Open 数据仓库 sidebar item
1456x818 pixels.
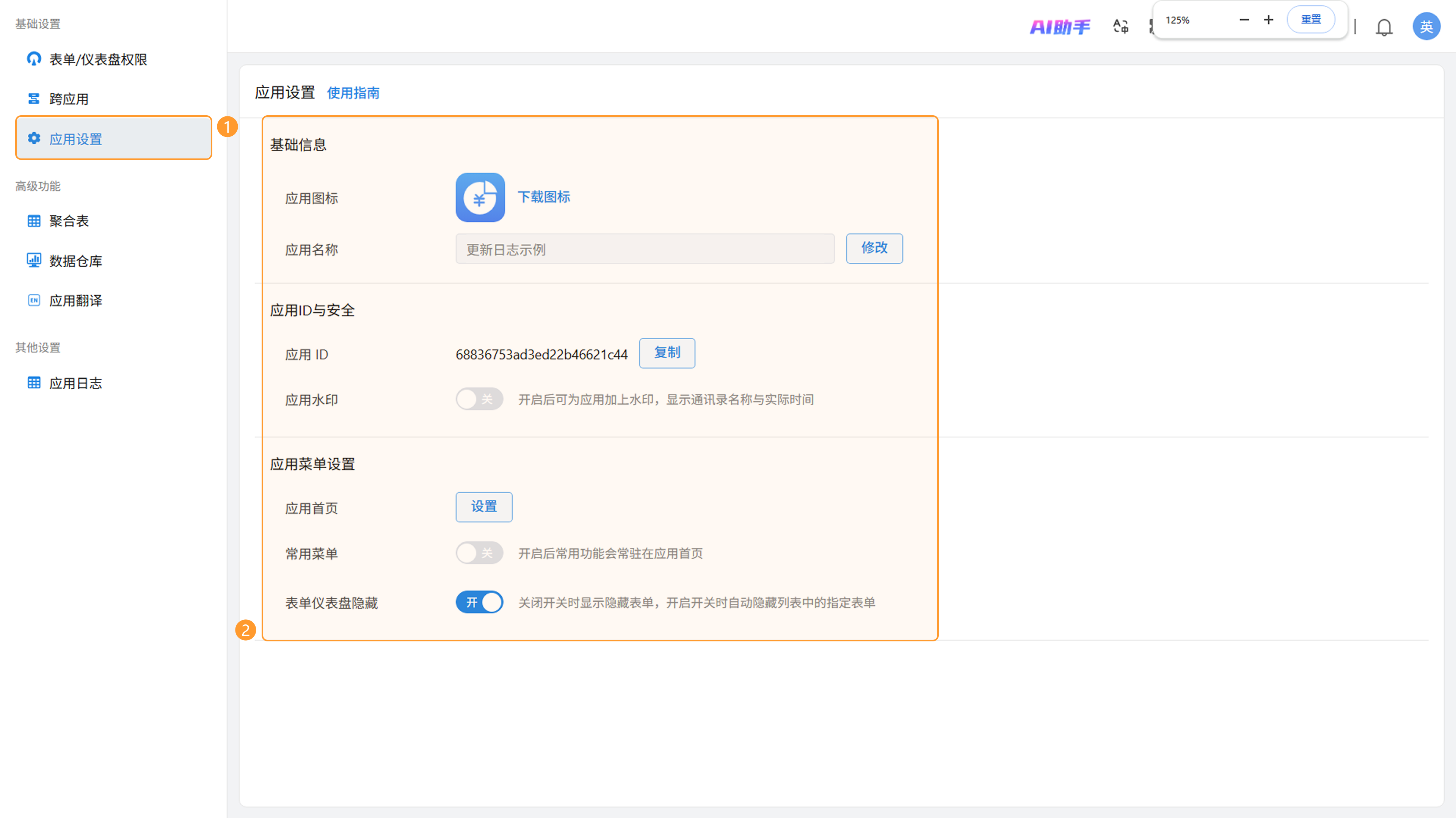click(75, 261)
